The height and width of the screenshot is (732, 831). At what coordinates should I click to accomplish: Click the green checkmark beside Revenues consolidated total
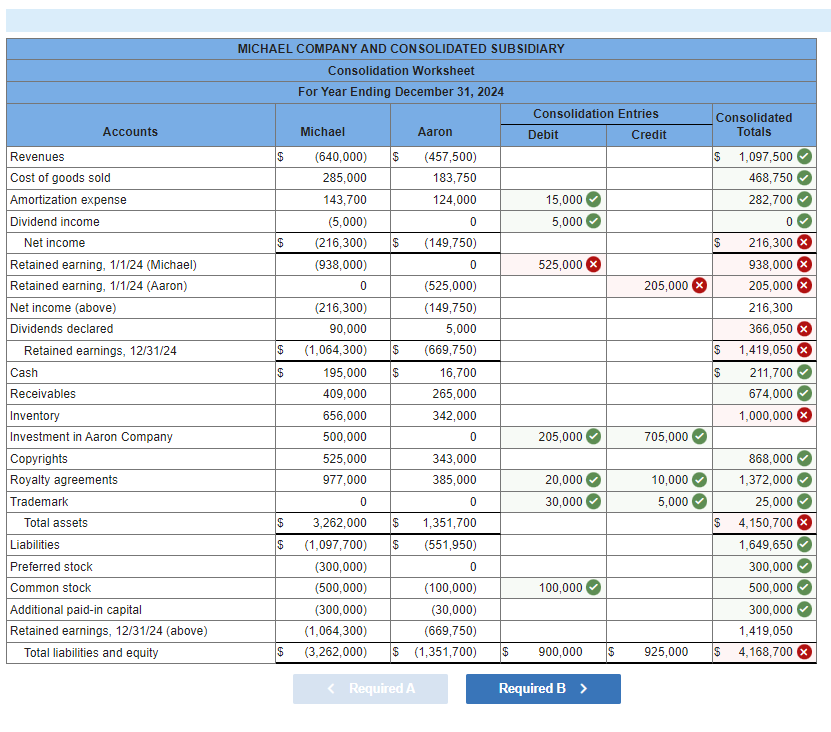point(805,157)
